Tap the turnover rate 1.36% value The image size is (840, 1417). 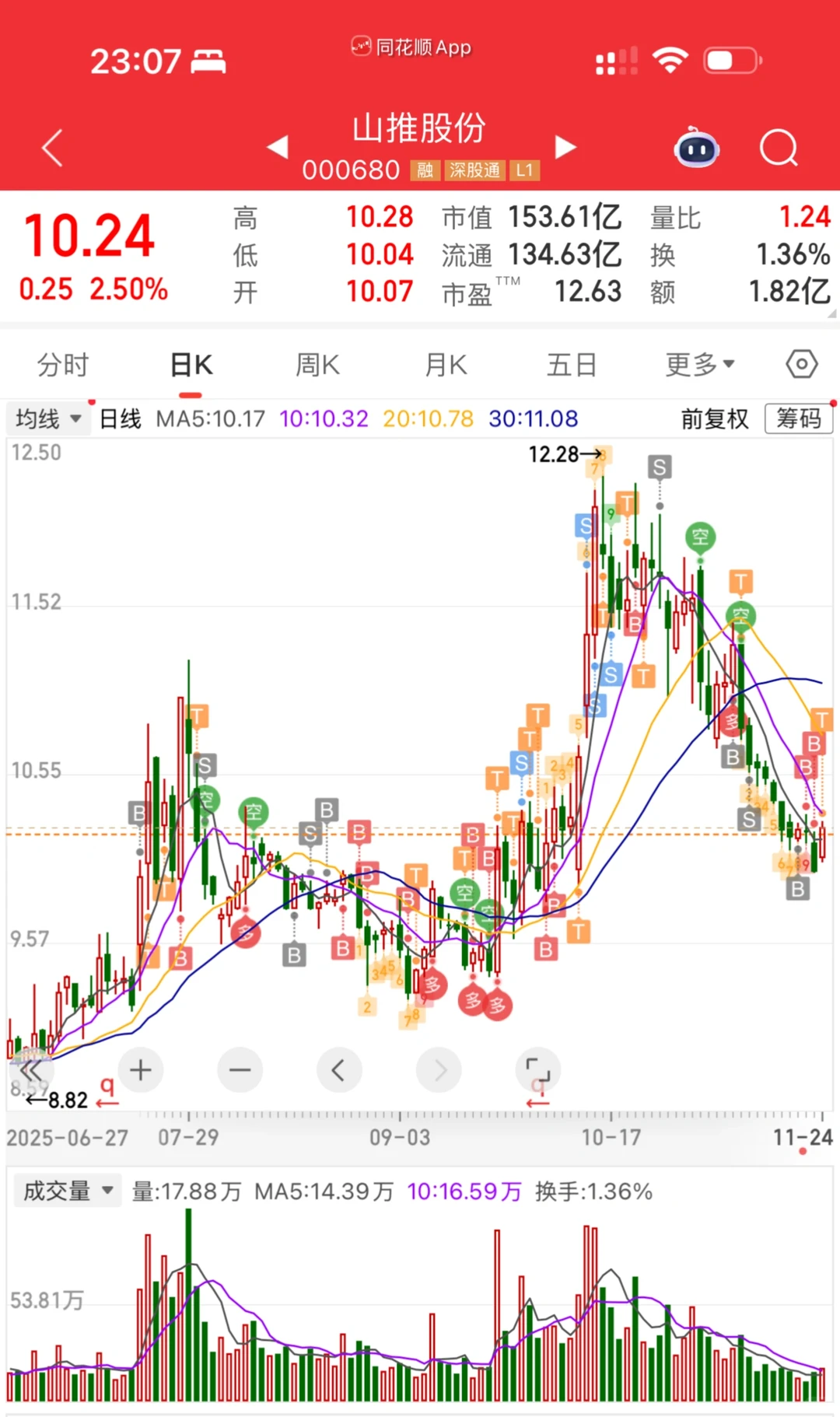click(x=793, y=254)
